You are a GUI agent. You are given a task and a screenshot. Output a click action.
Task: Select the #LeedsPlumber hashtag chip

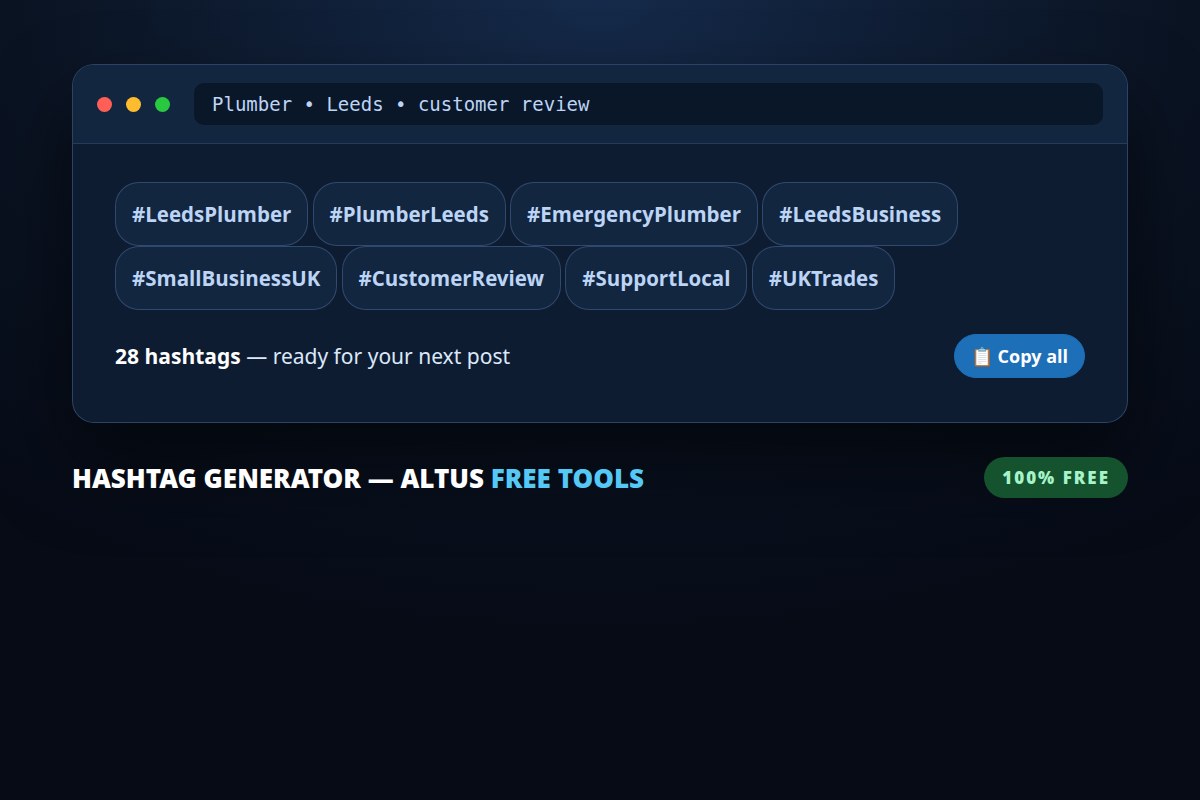[x=211, y=214]
